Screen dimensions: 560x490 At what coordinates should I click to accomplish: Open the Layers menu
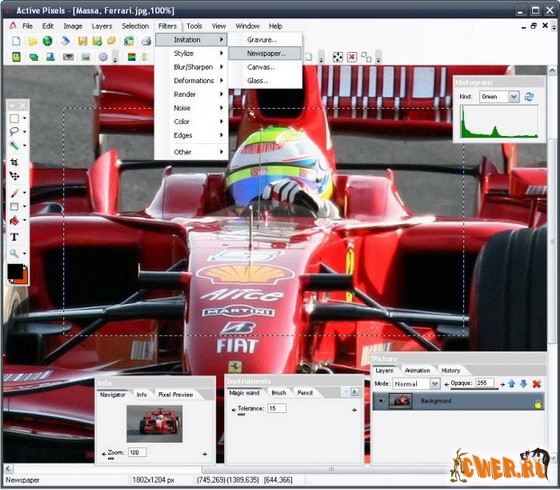[102, 26]
